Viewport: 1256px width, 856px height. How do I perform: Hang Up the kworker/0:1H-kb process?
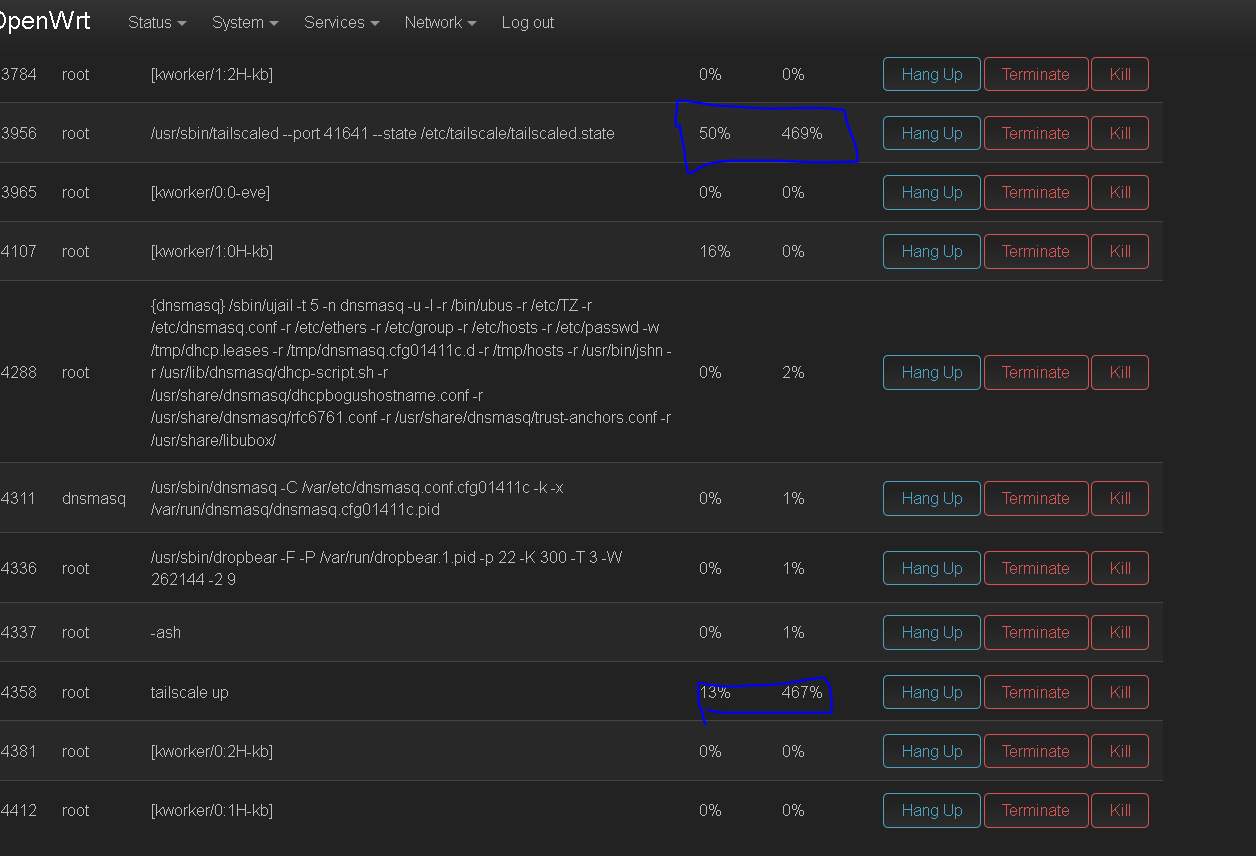[932, 810]
